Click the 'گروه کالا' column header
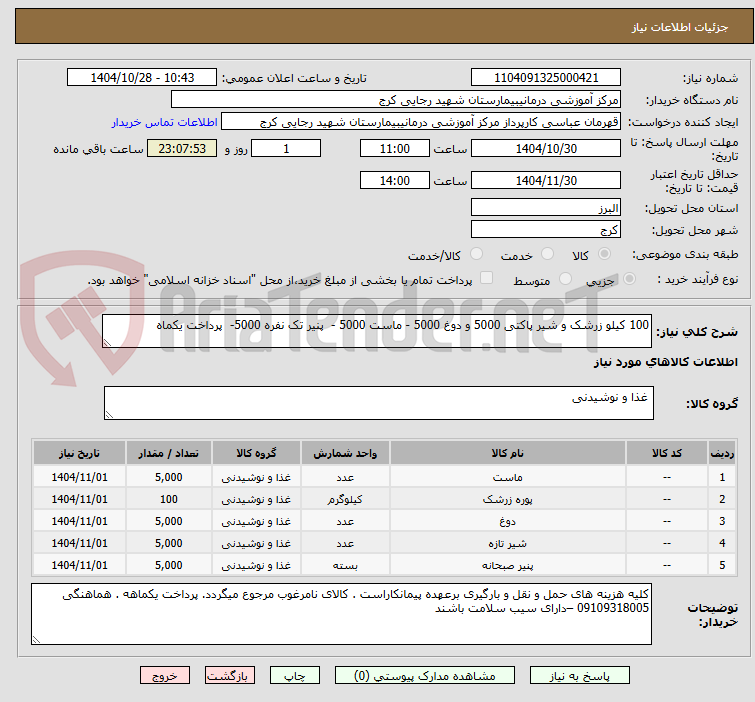755x702 pixels. (x=256, y=453)
